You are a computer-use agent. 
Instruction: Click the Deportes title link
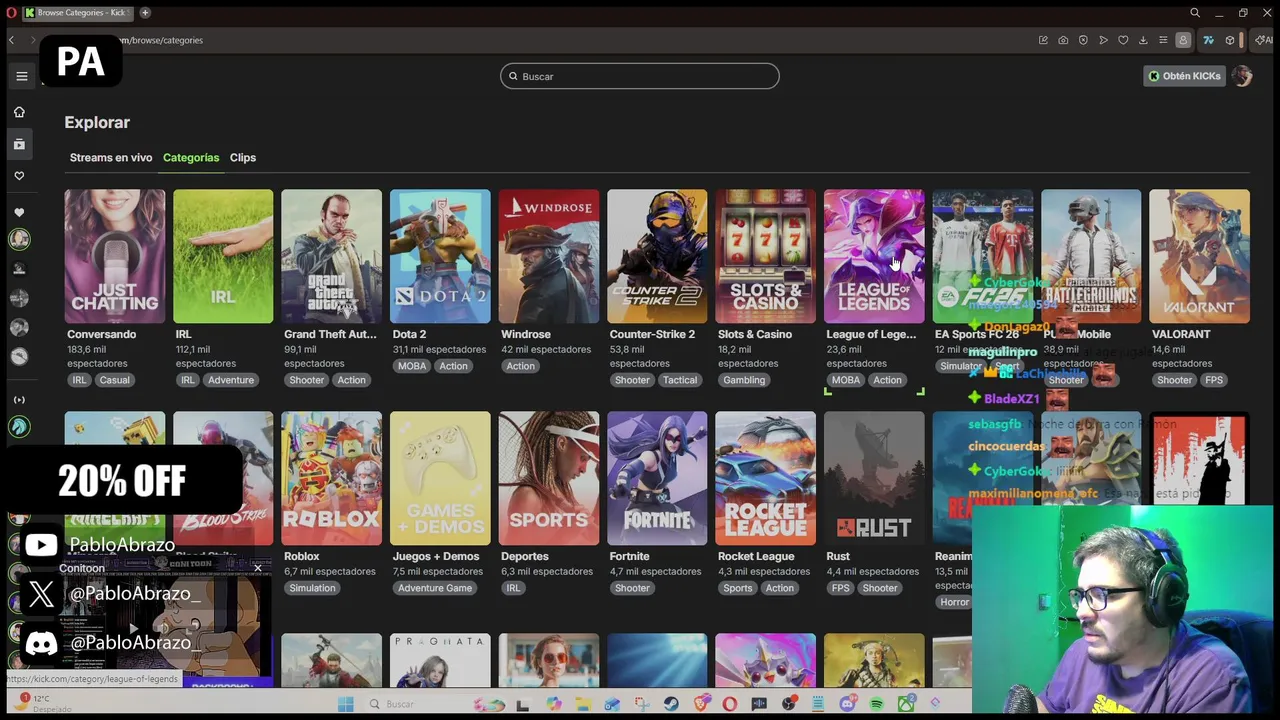525,556
